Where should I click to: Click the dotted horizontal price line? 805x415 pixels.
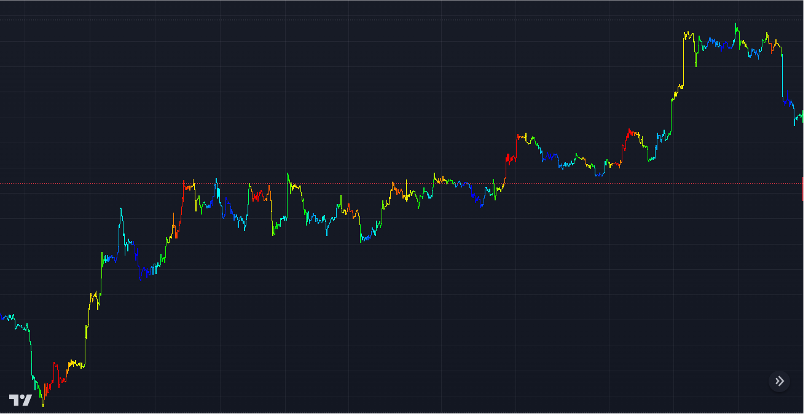pyautogui.click(x=400, y=183)
